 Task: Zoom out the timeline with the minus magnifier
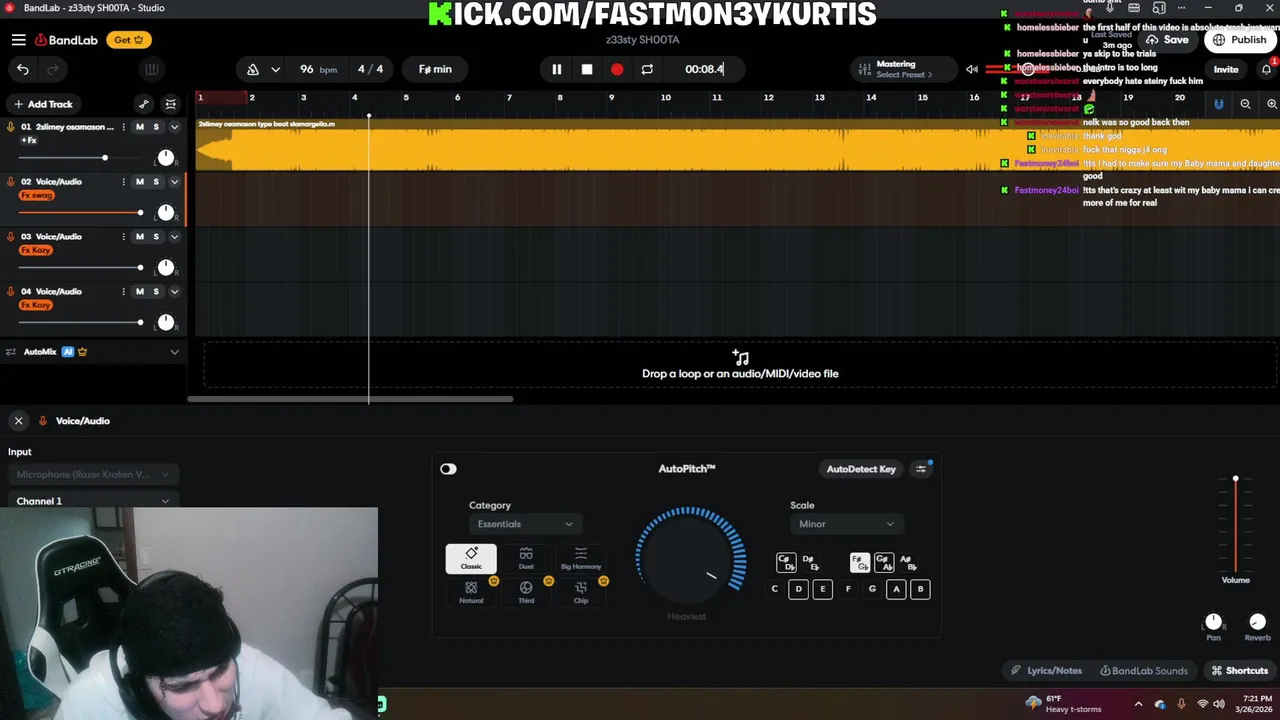pos(1245,104)
